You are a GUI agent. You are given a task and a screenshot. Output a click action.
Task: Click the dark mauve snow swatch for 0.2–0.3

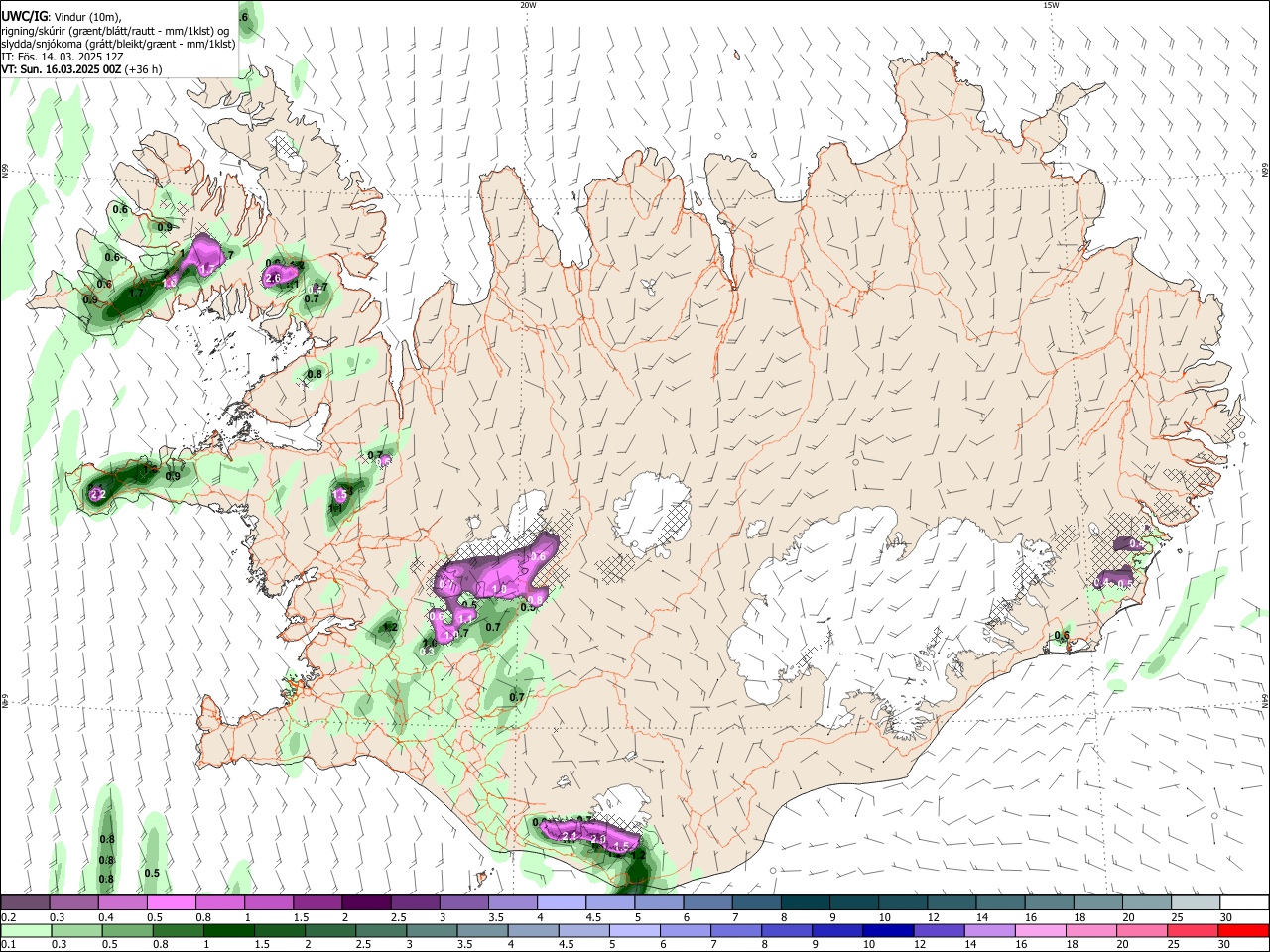[x=25, y=902]
